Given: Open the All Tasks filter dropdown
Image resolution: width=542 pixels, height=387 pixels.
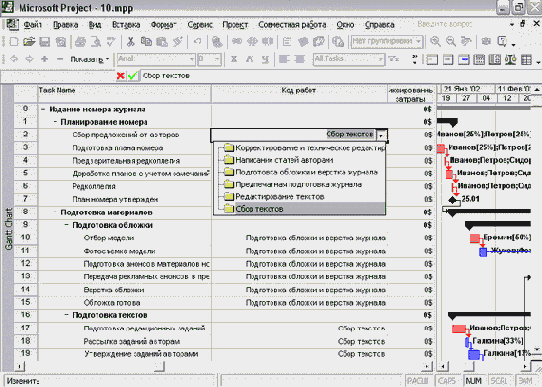Looking at the screenshot, I should click(380, 59).
